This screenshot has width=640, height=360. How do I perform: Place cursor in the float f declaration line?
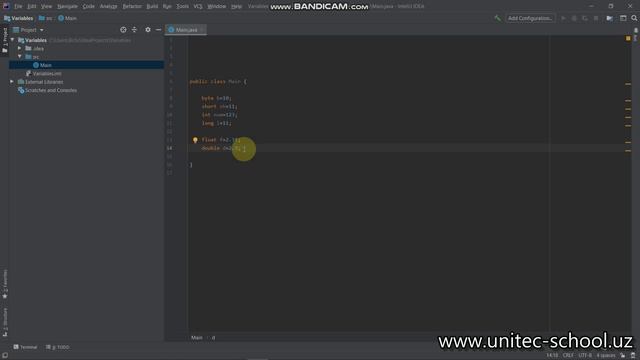(x=221, y=140)
